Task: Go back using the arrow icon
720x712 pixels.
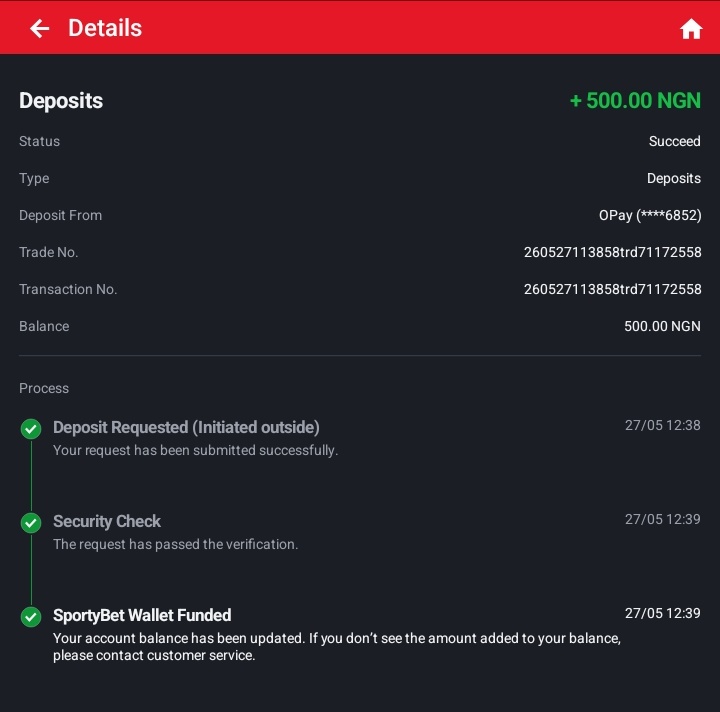Action: click(39, 28)
